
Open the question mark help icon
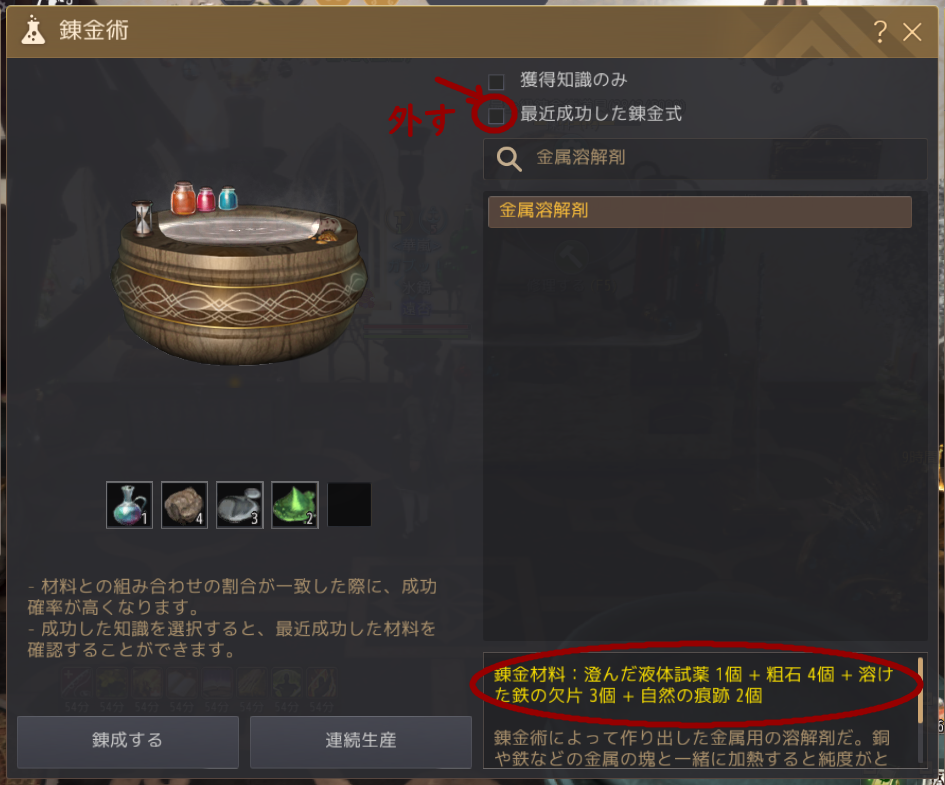pos(880,32)
